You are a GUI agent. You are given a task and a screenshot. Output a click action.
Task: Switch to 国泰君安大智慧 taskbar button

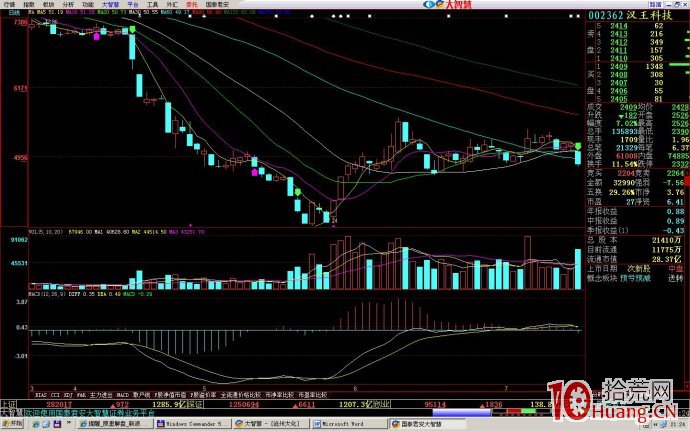tap(427, 424)
